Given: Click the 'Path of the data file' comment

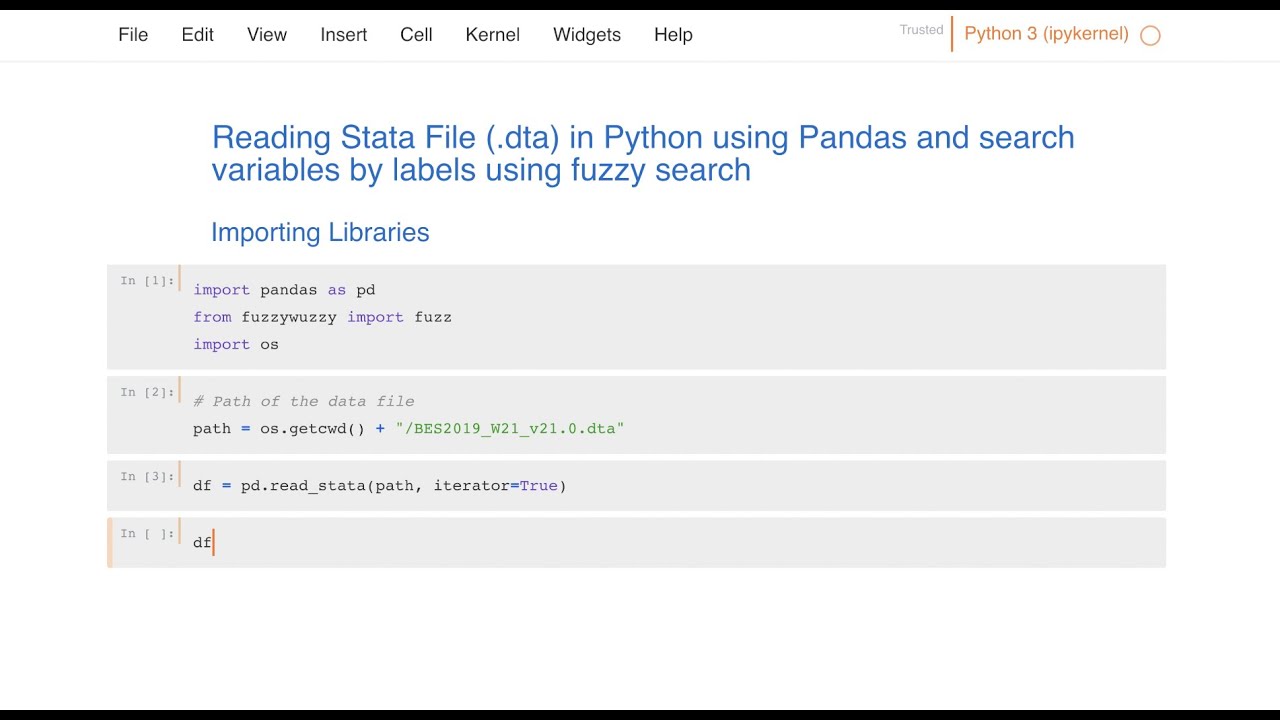Looking at the screenshot, I should pos(303,401).
